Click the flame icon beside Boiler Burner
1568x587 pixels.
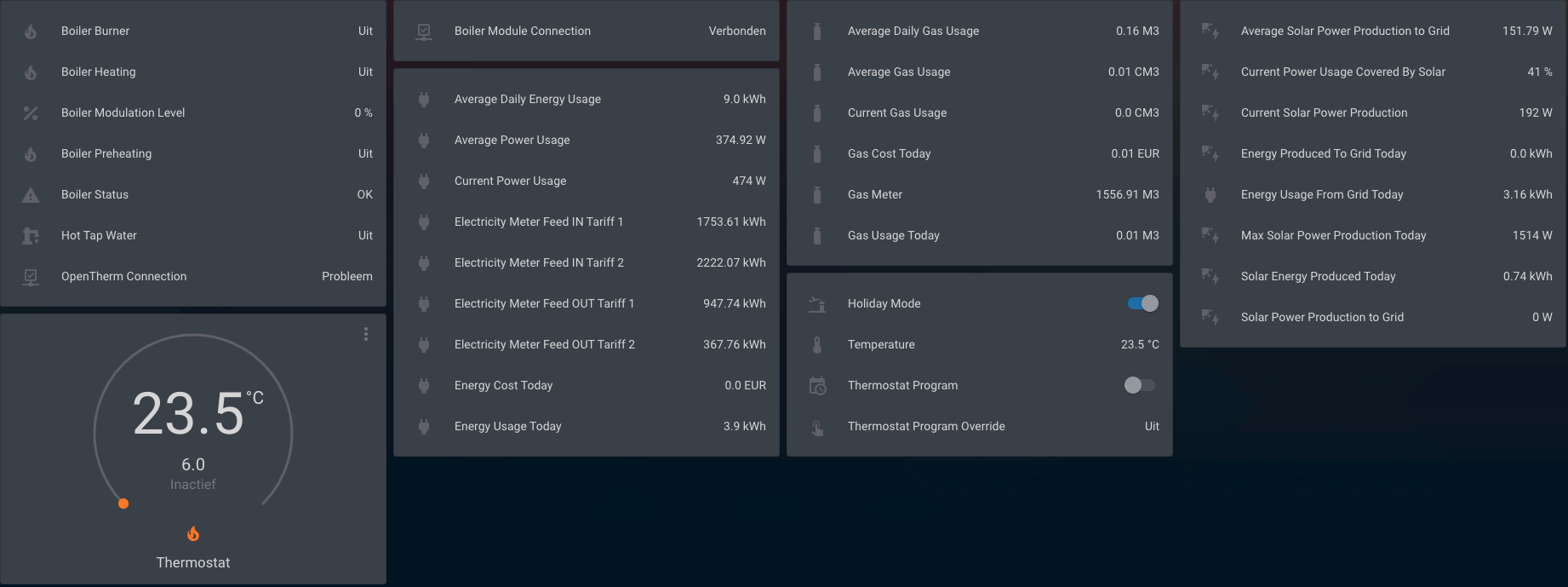(31, 32)
